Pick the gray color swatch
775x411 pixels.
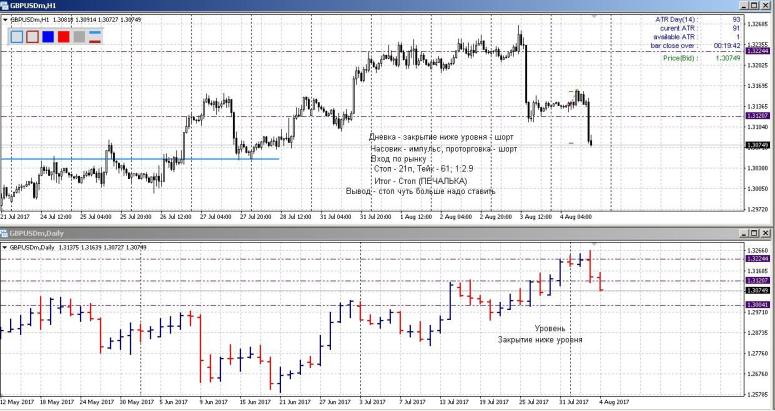pyautogui.click(x=80, y=37)
